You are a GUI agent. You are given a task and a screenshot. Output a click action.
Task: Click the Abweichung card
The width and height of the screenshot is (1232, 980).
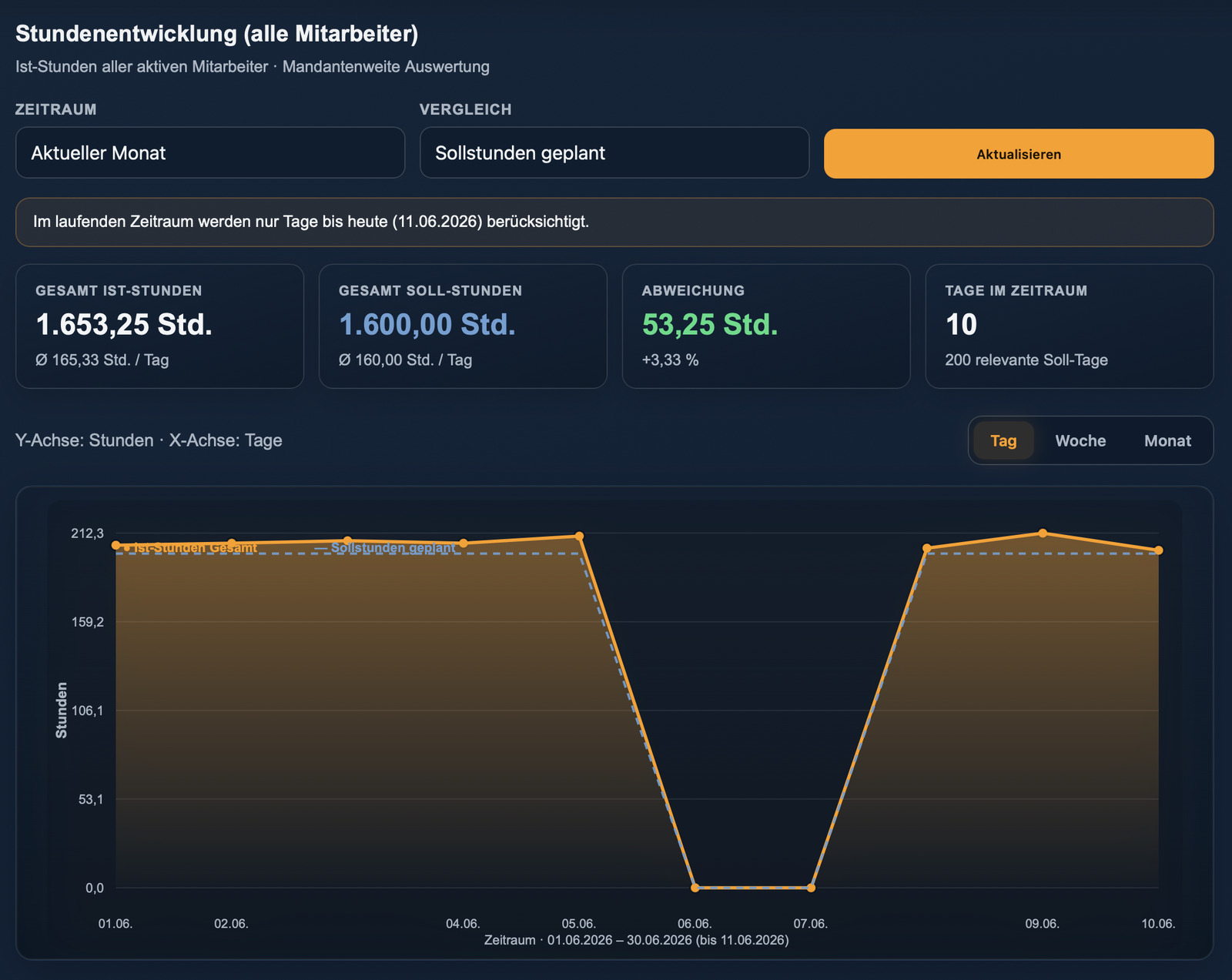(766, 326)
